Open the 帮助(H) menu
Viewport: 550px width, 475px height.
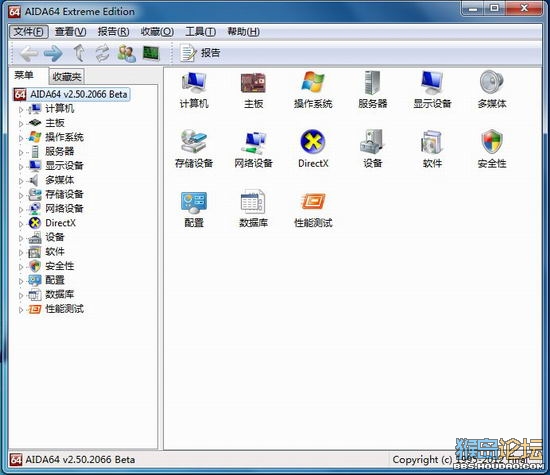(243, 32)
